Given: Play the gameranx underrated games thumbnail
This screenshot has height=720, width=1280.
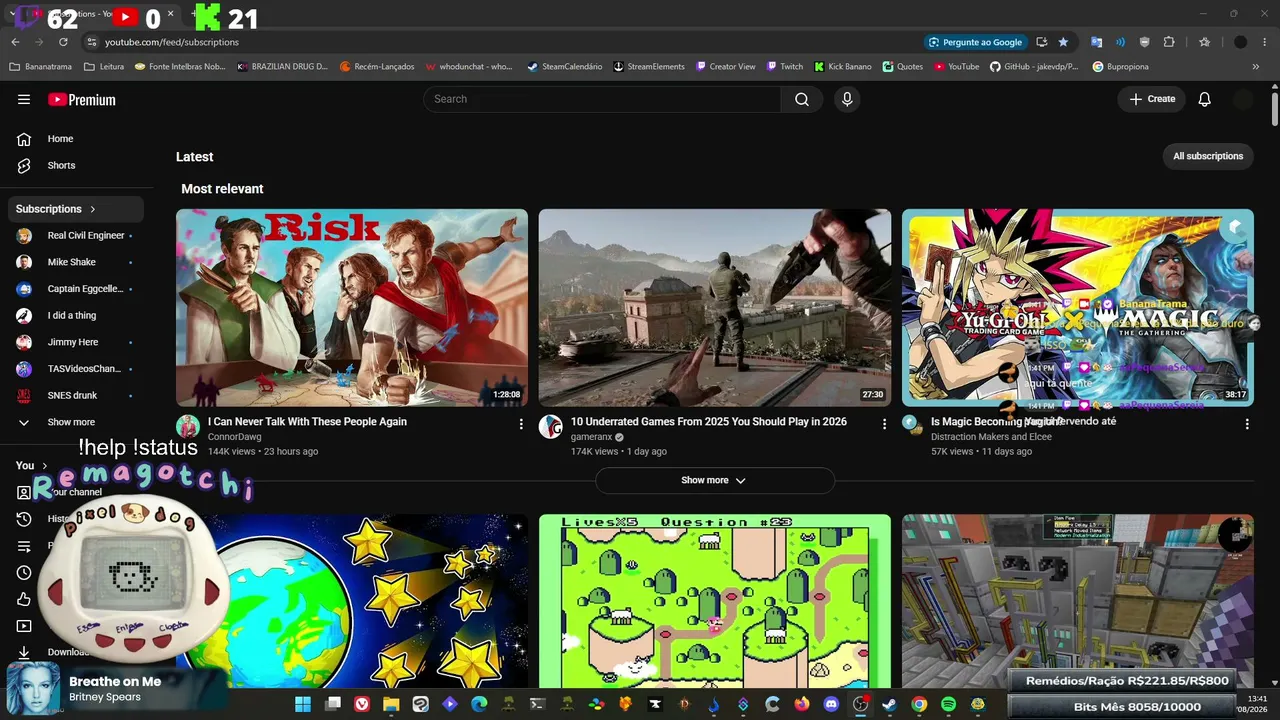Looking at the screenshot, I should 715,307.
